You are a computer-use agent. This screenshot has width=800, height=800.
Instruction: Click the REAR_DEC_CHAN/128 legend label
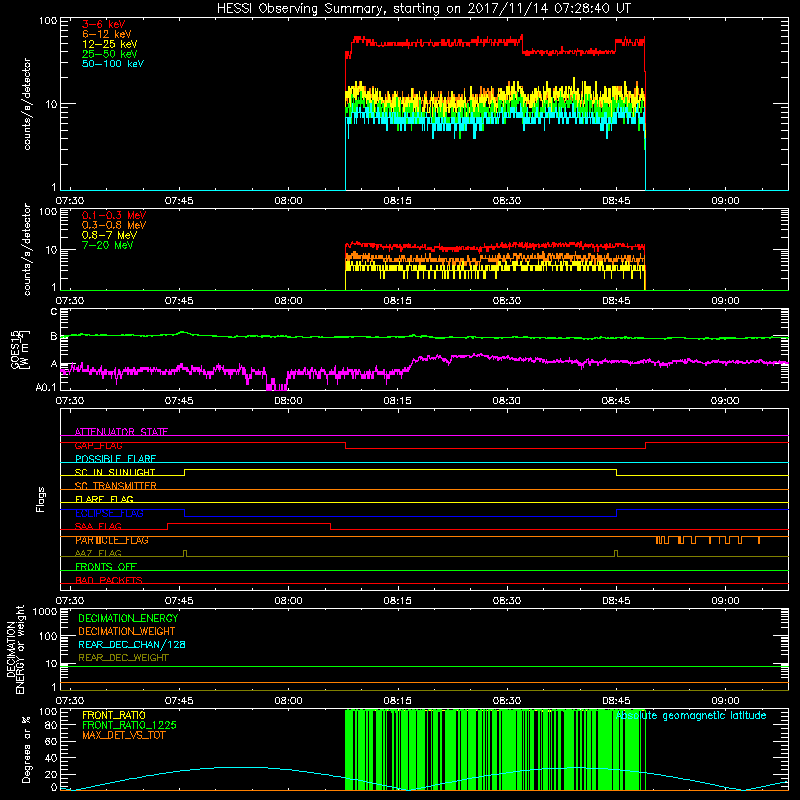[132, 644]
